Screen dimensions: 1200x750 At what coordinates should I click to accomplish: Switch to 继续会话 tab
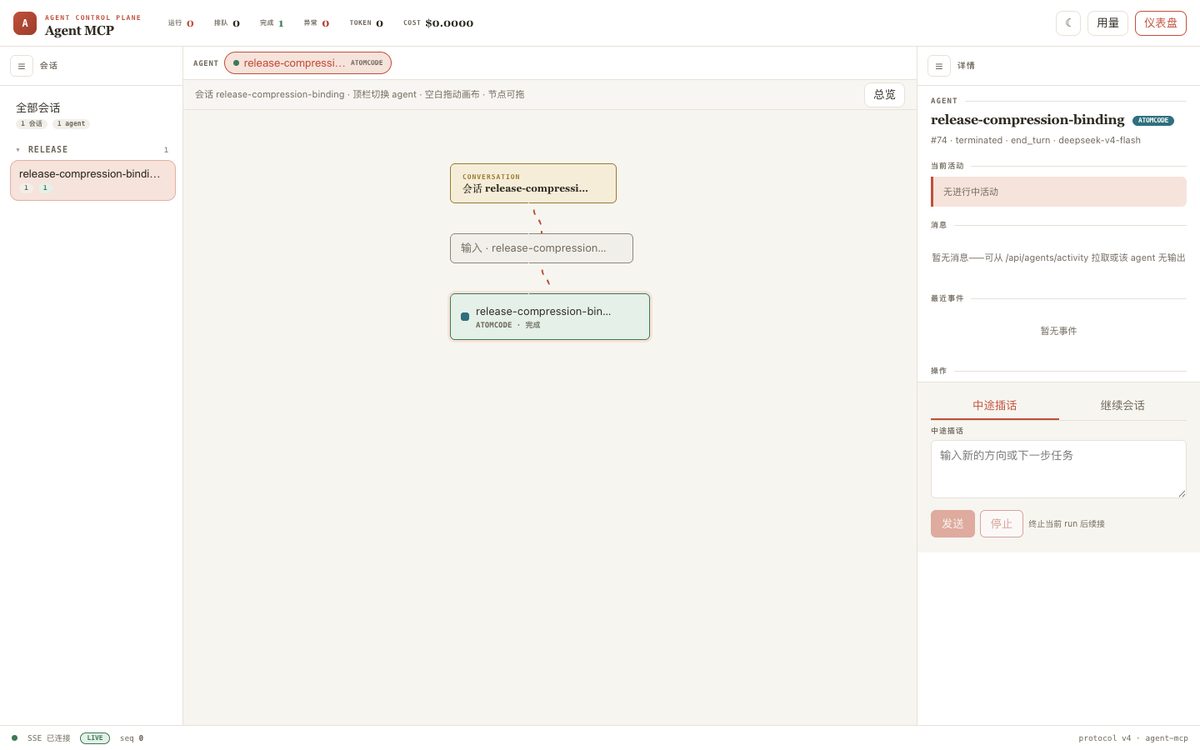point(1123,405)
